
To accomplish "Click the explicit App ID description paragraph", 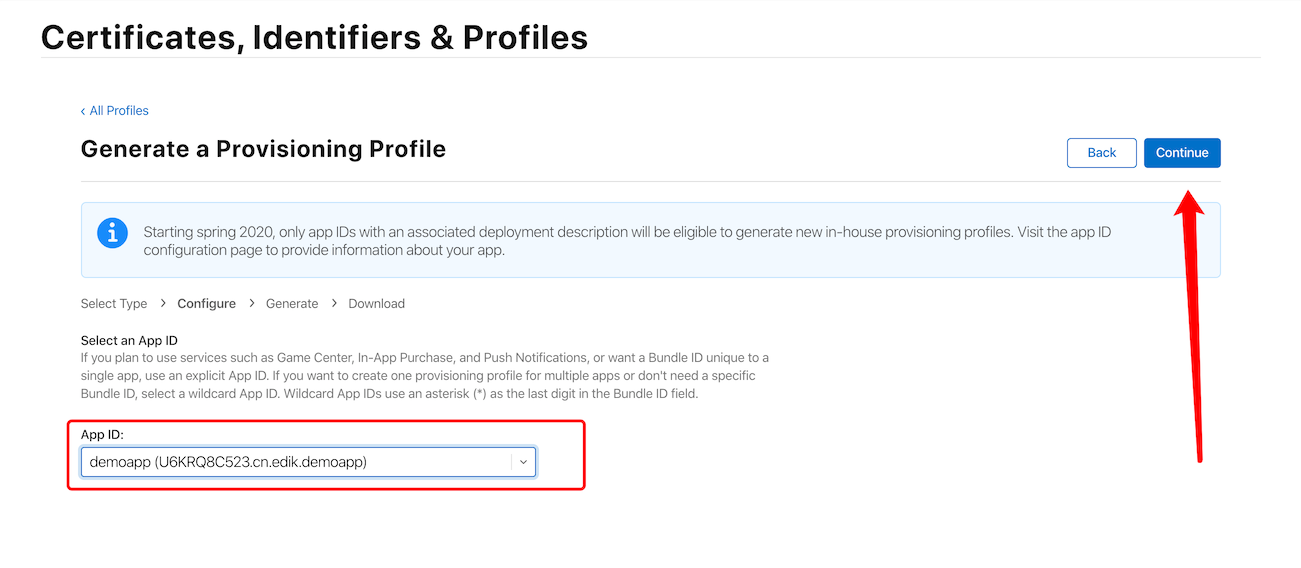I will pyautogui.click(x=425, y=376).
